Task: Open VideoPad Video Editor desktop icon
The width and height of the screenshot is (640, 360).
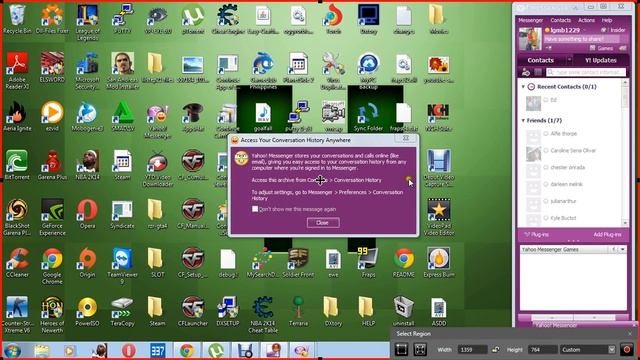Action: 439,217
